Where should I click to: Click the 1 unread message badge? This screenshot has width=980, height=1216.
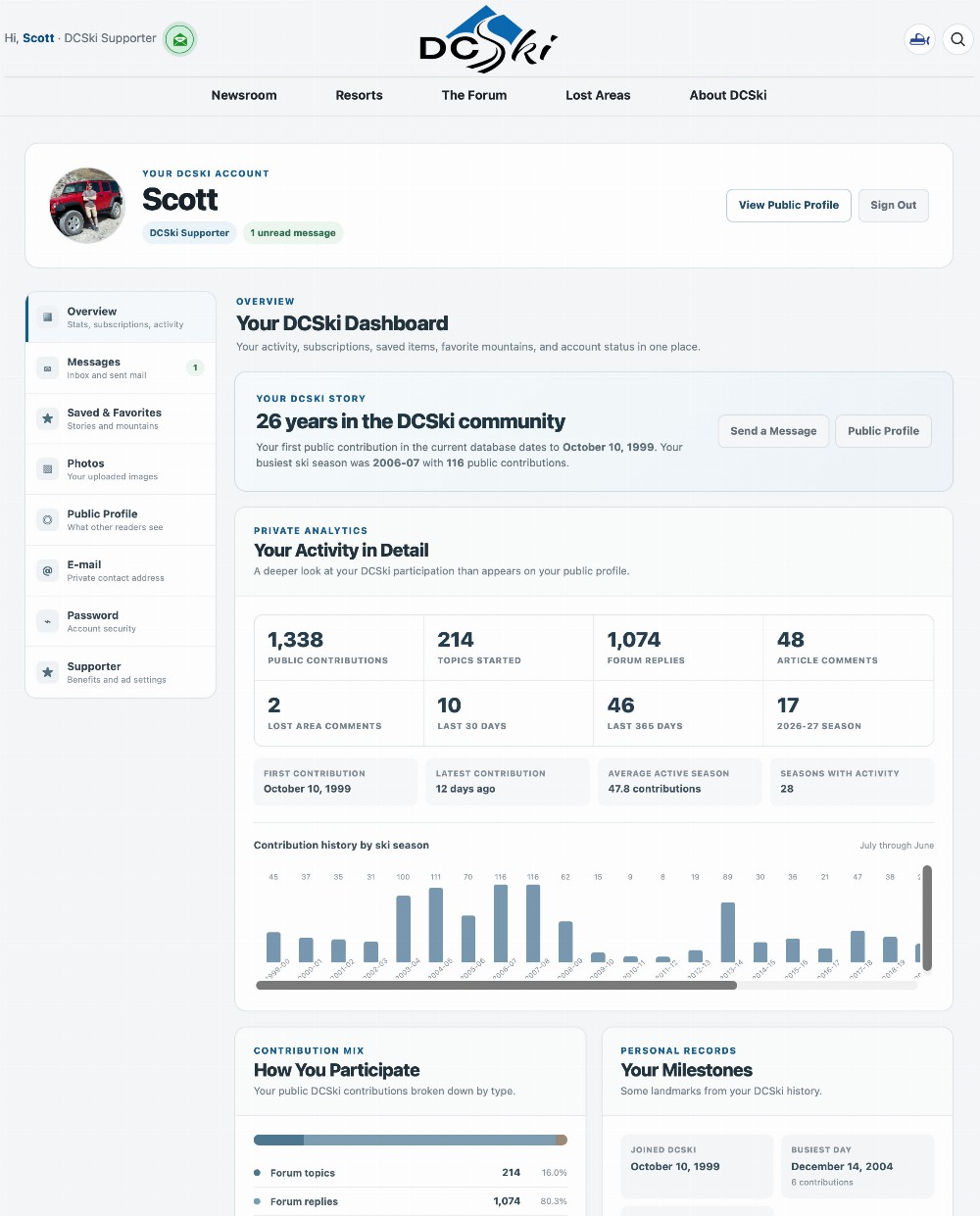coord(293,233)
